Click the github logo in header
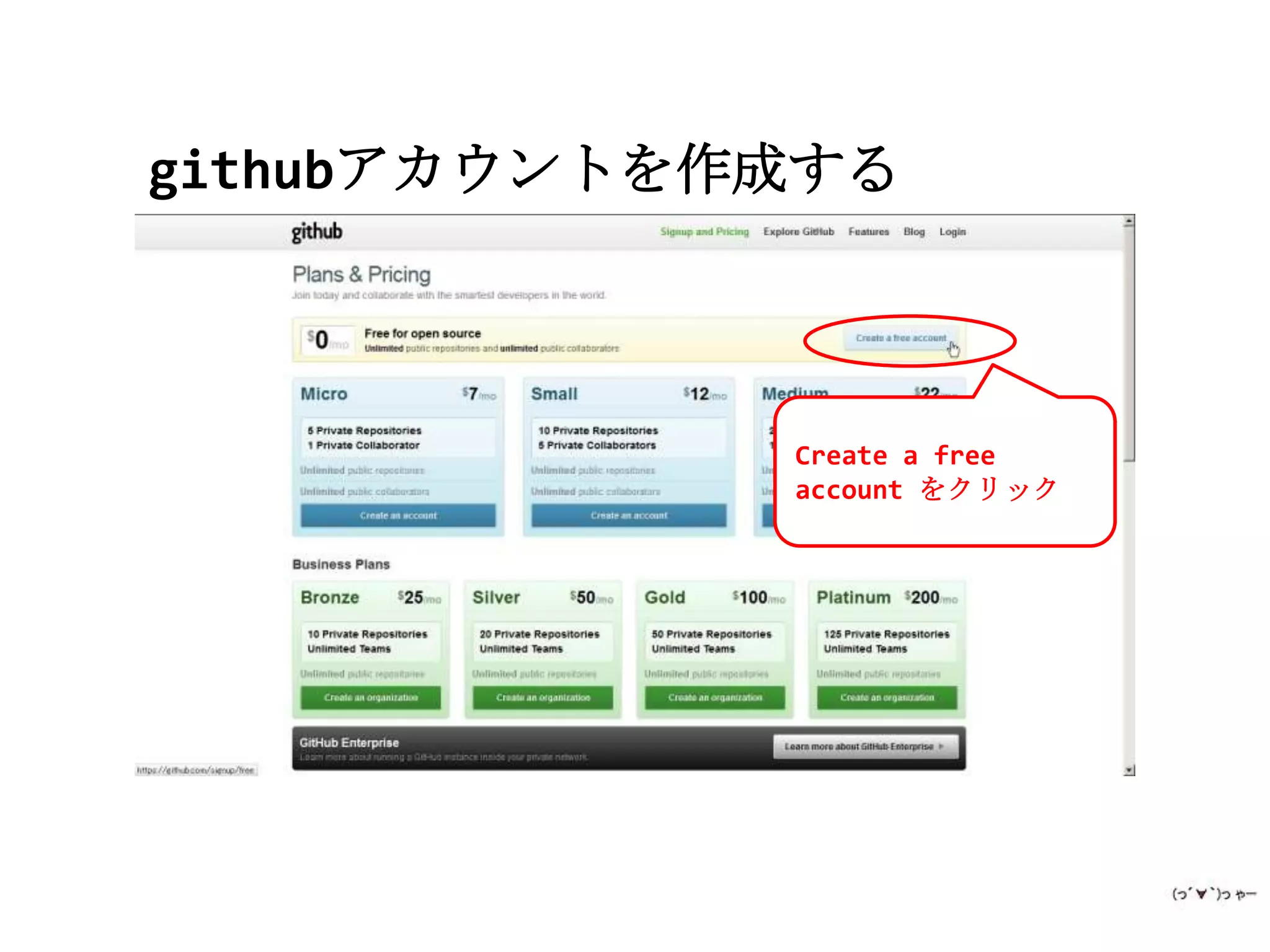The width and height of the screenshot is (1270, 952). pyautogui.click(x=317, y=232)
